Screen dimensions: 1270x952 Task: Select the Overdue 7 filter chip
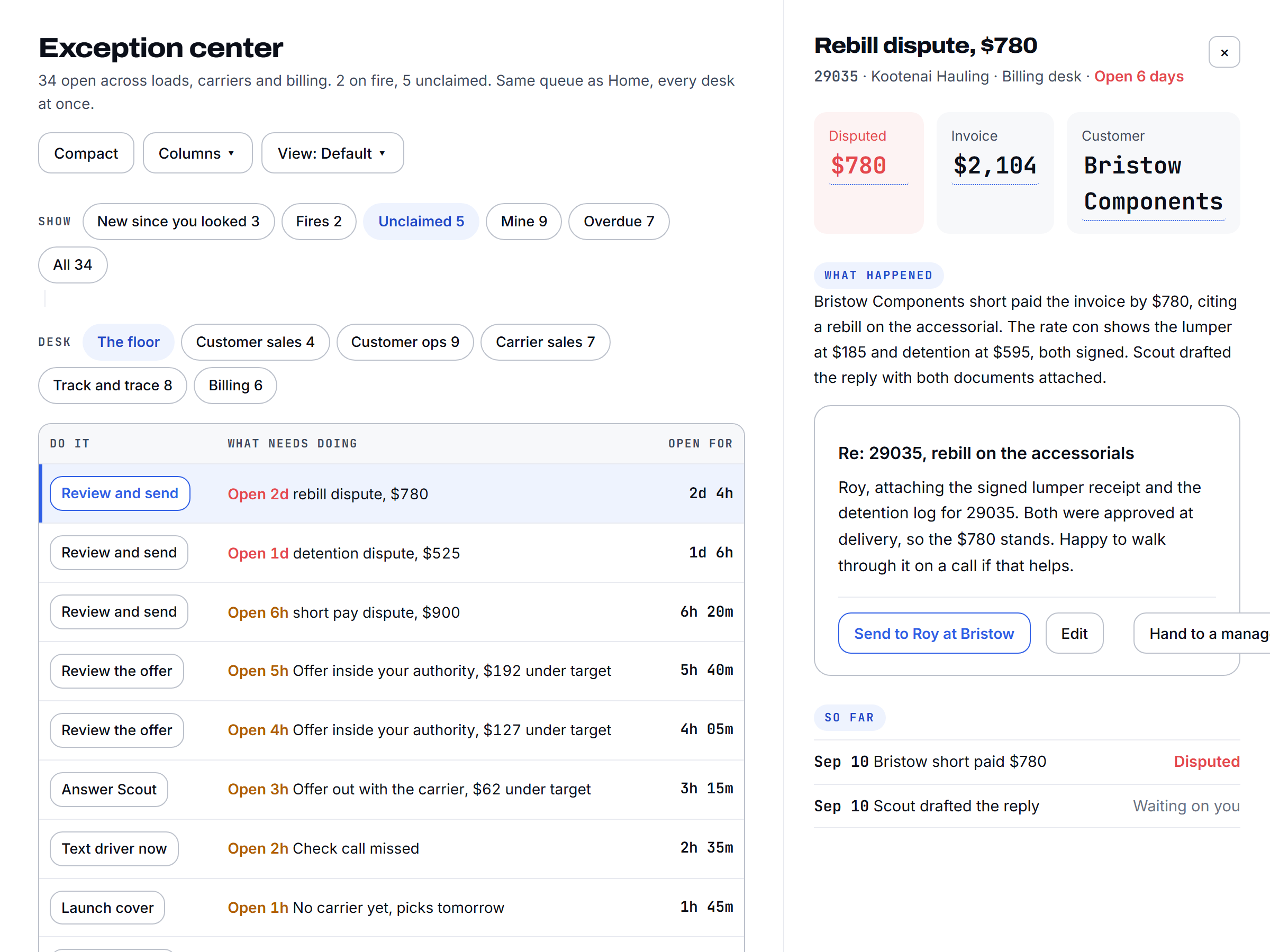pos(619,222)
